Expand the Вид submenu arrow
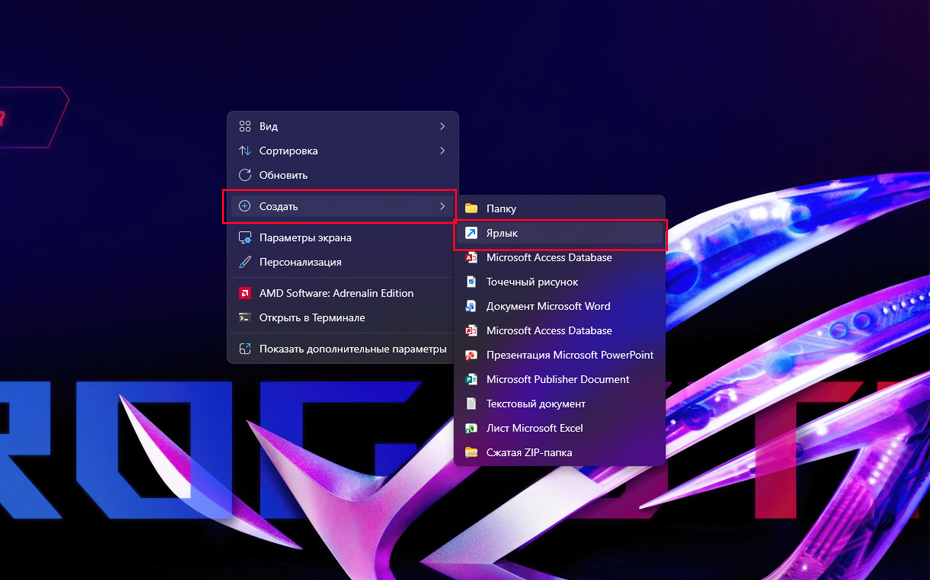This screenshot has height=580, width=930. [442, 126]
